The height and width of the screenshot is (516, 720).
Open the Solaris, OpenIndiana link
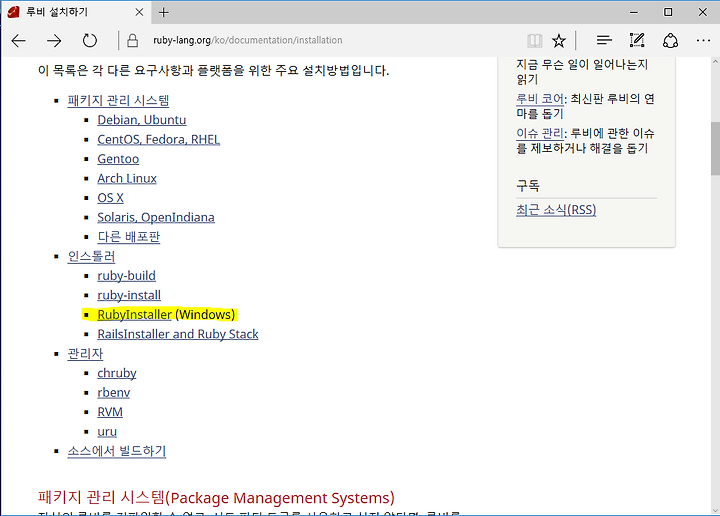pyautogui.click(x=156, y=217)
